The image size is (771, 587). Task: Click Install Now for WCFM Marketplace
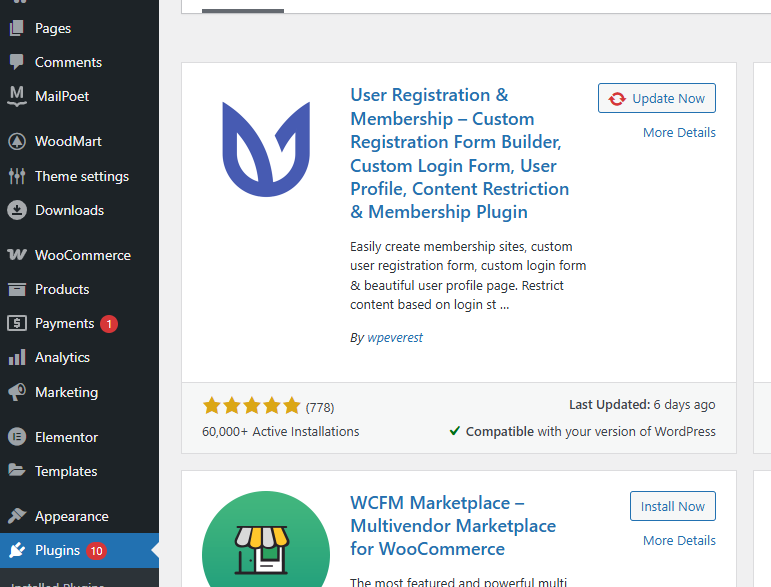[673, 506]
